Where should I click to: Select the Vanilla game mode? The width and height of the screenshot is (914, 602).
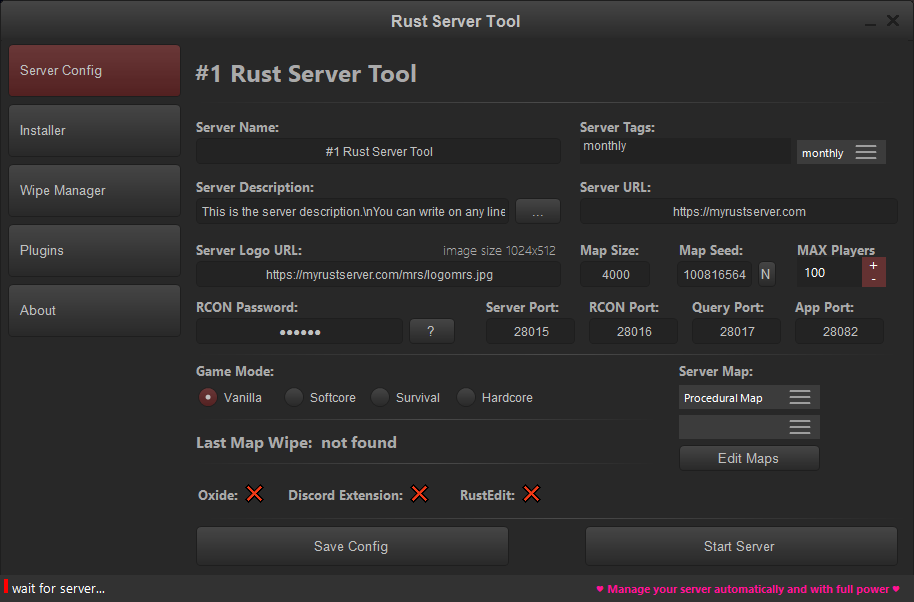pyautogui.click(x=208, y=398)
